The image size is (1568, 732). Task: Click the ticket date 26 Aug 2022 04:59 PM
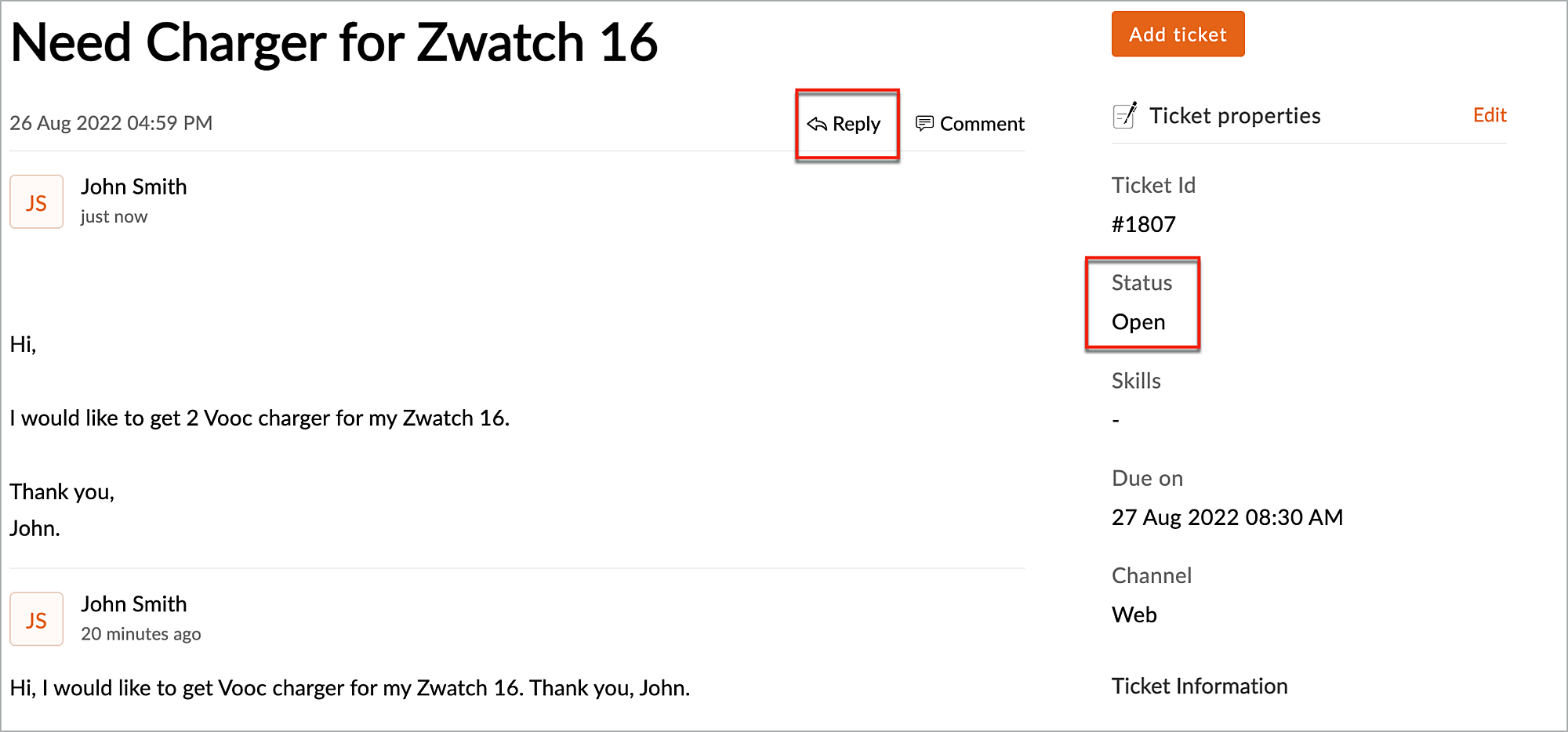(x=111, y=123)
